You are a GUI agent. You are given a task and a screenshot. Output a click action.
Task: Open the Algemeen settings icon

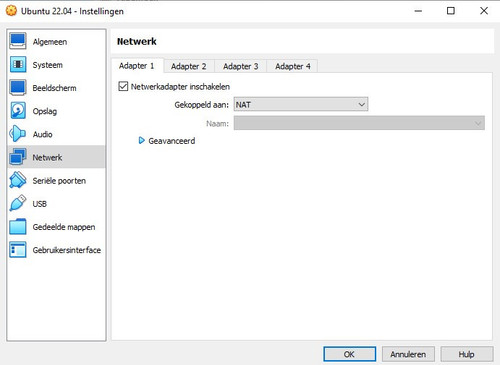18,41
